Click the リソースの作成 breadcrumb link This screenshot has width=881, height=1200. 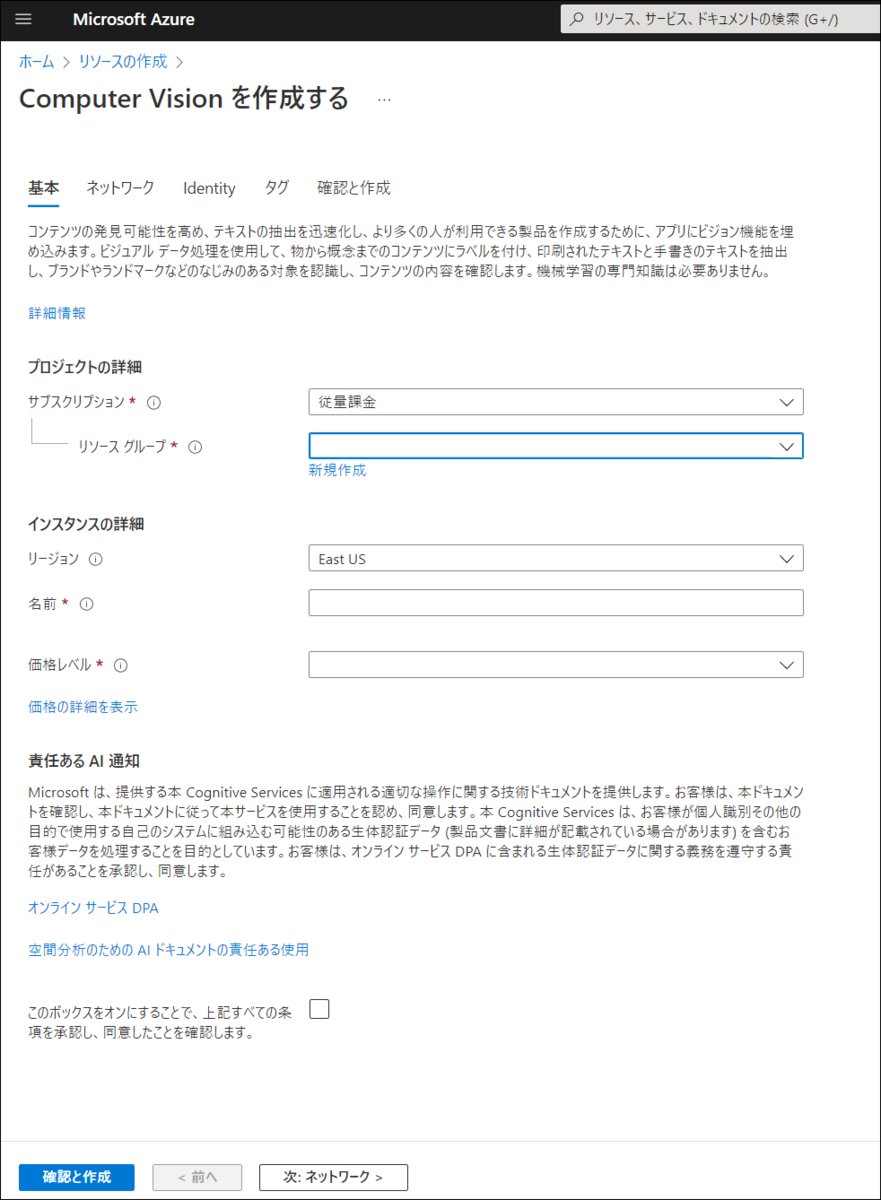pos(123,61)
